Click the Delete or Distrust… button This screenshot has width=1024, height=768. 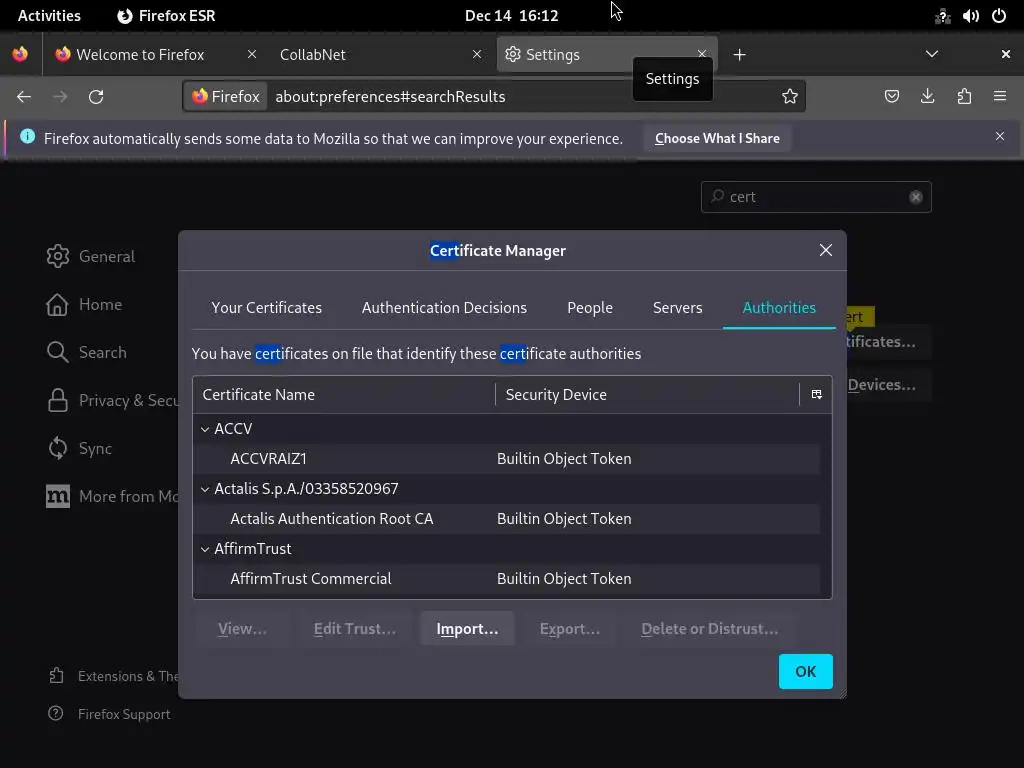tap(709, 628)
